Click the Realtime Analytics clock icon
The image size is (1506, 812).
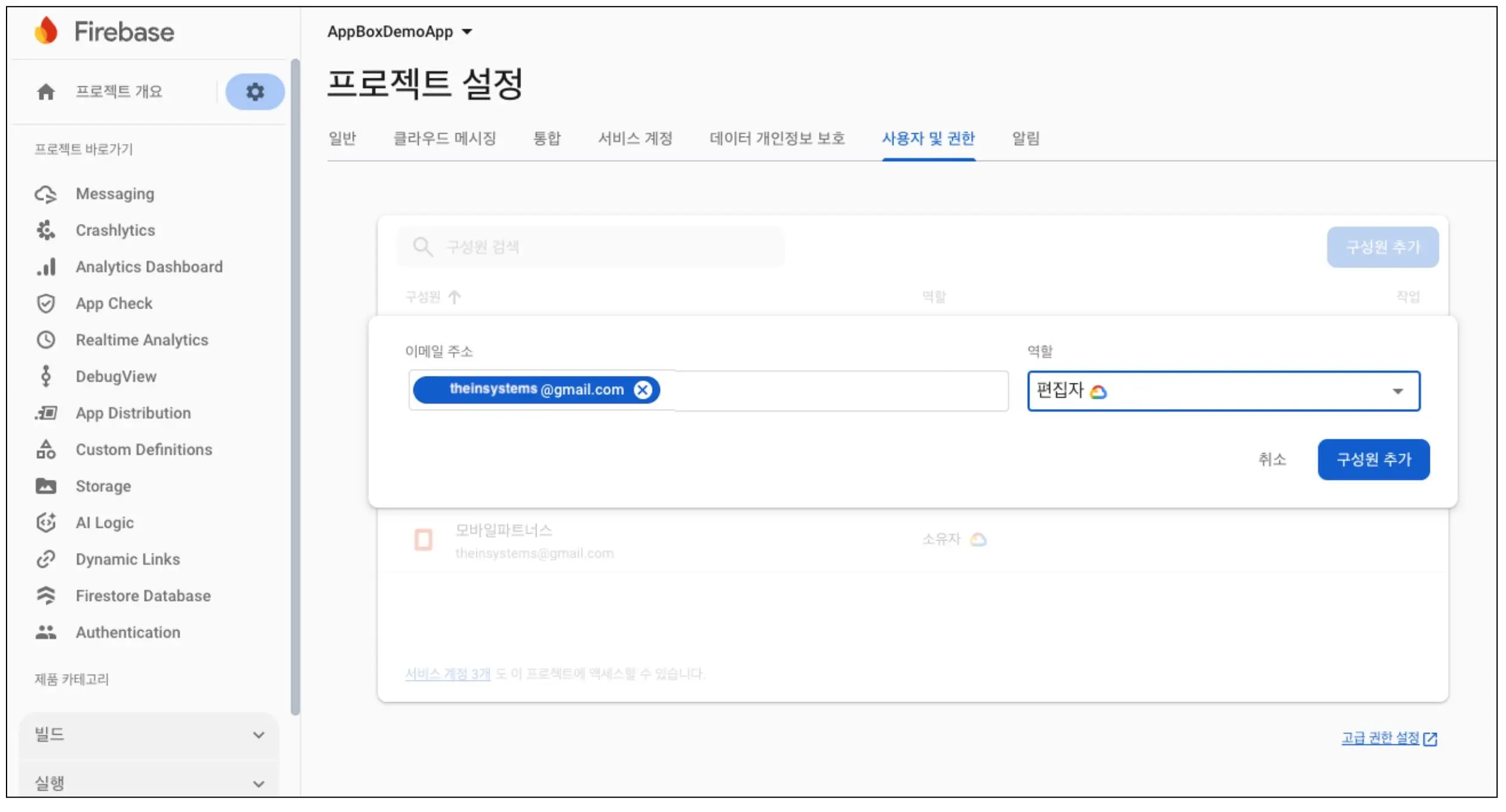tap(46, 340)
